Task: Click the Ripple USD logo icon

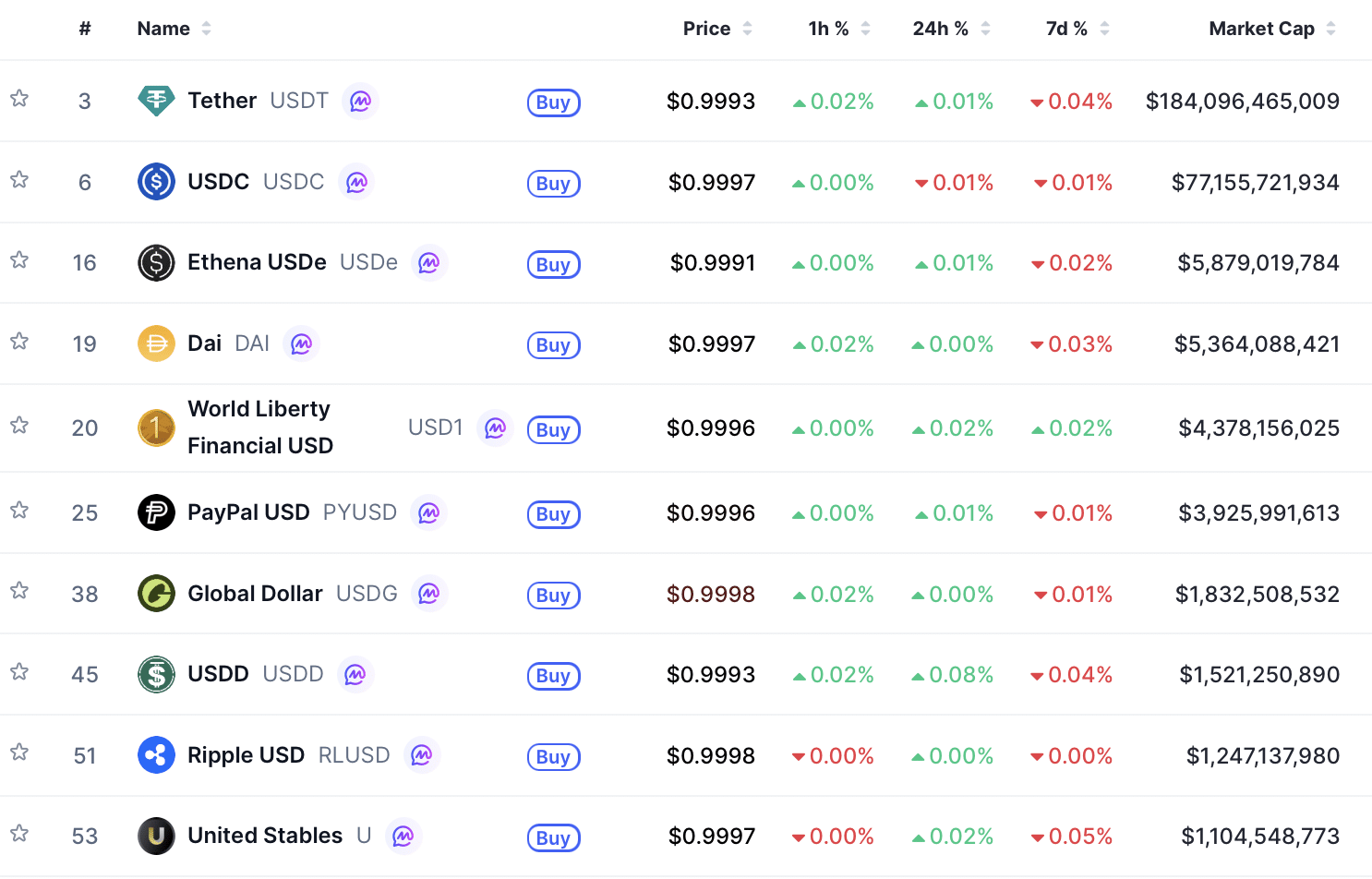Action: click(x=156, y=756)
